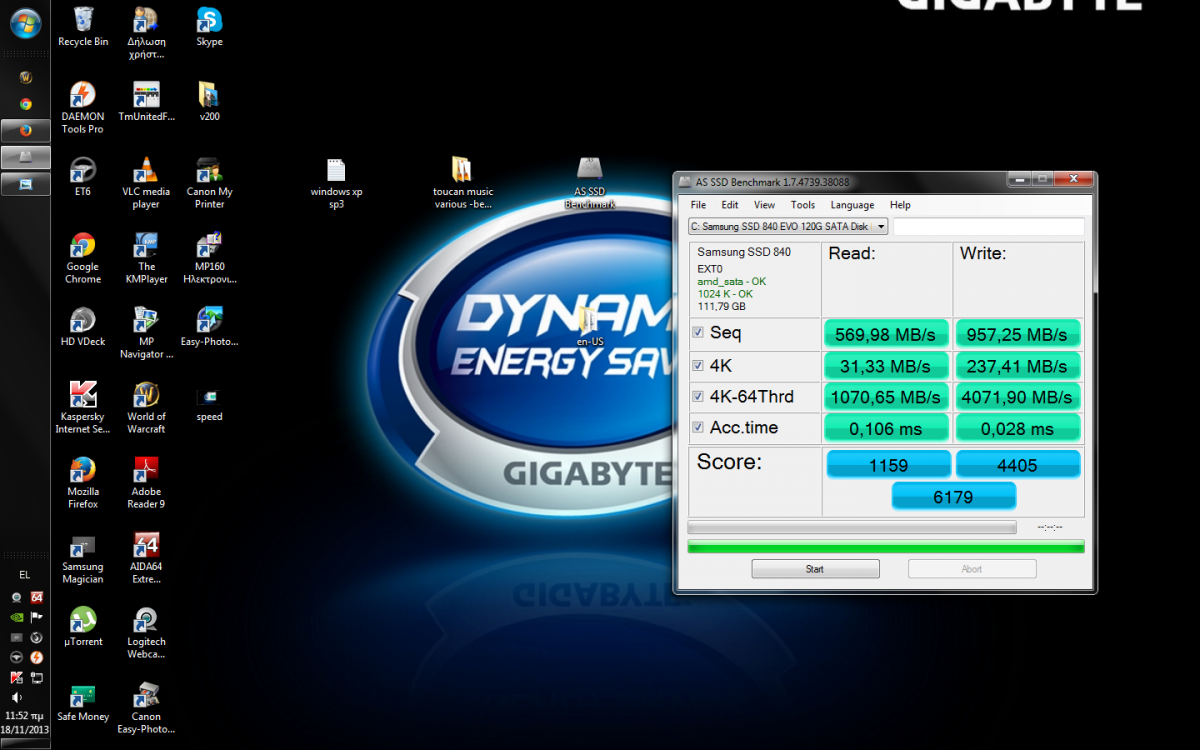Launch Kaspersky Internet Security shortcut
The image size is (1200, 750).
tap(83, 408)
